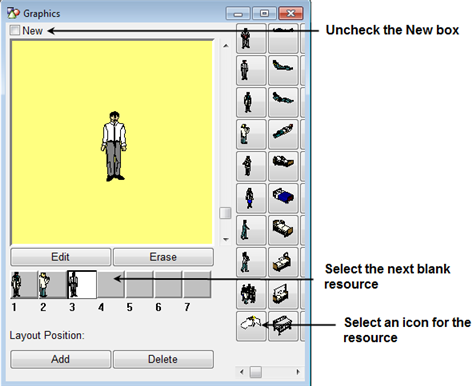Uncheck the New checkbox
Viewport: 476px width, 386px height.
point(15,30)
